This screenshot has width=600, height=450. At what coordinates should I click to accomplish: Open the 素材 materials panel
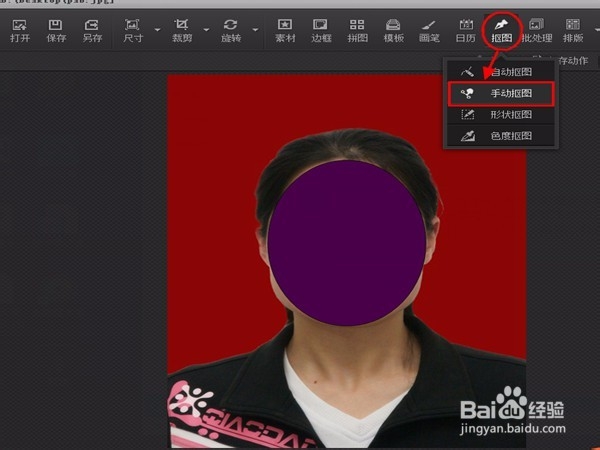click(x=285, y=31)
